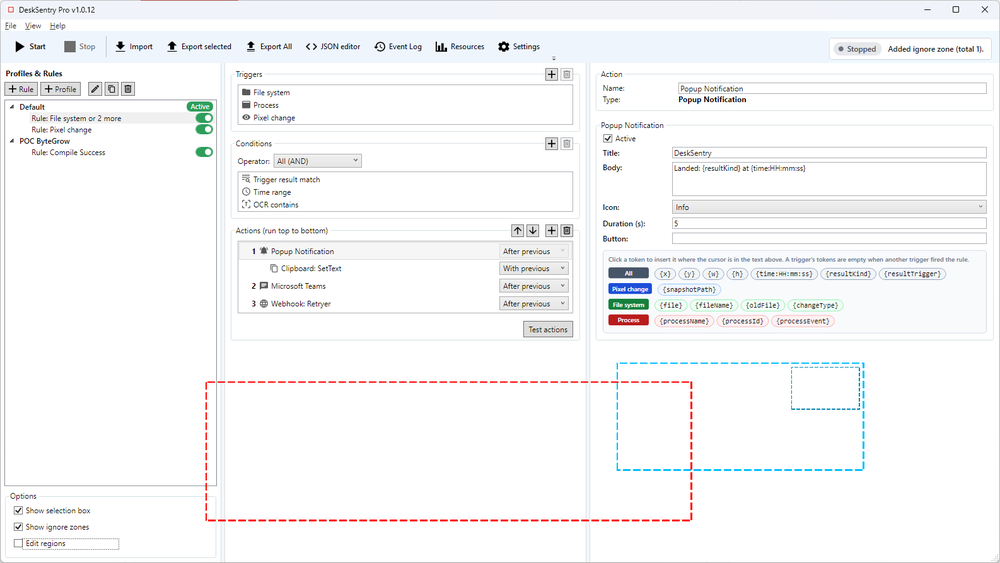Viewport: 1000px width, 563px height.
Task: Add a new action with plus icon
Action: pyautogui.click(x=552, y=231)
